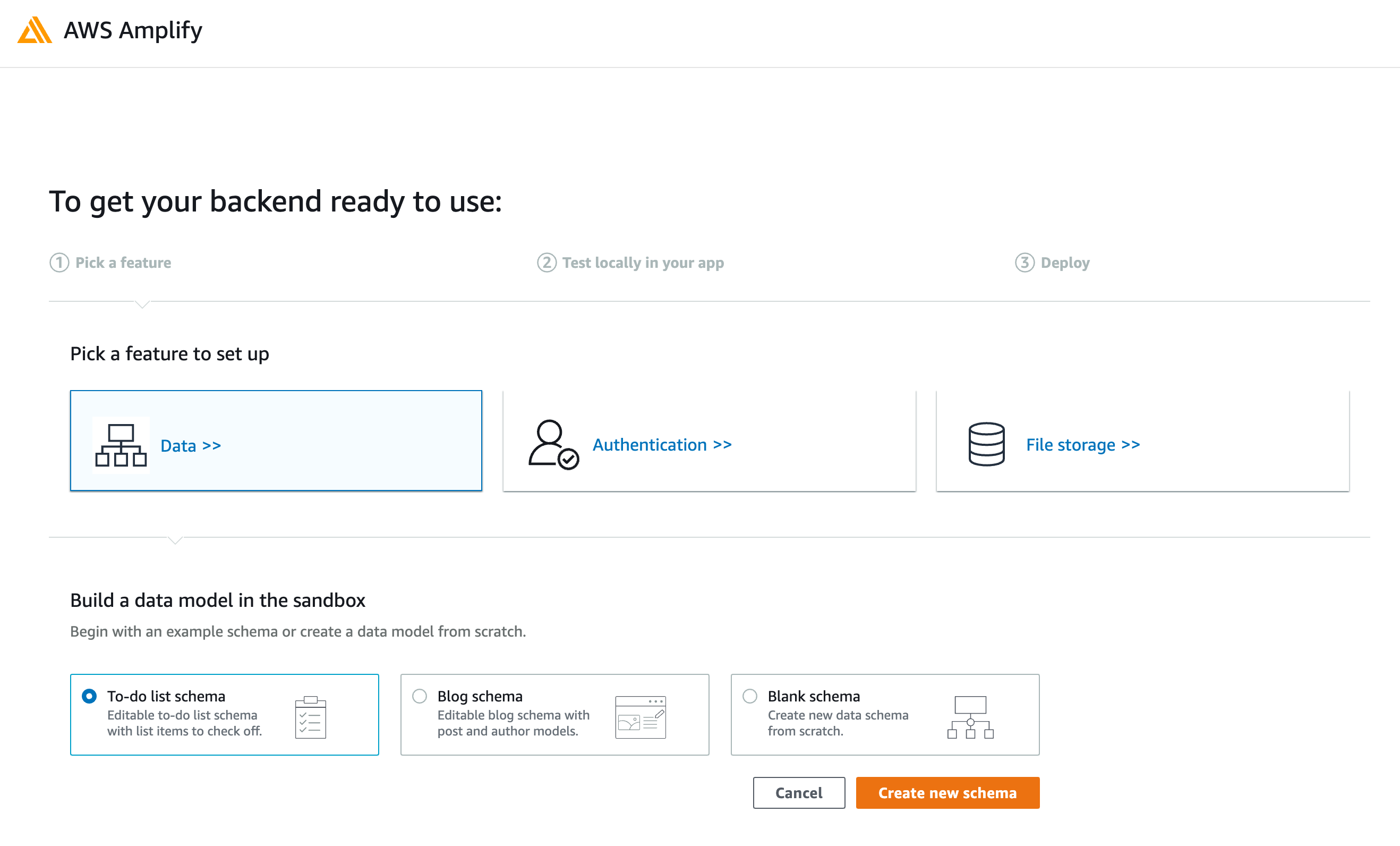This screenshot has height=846, width=1400.
Task: Click the AWS Amplify logo icon
Action: point(35,30)
